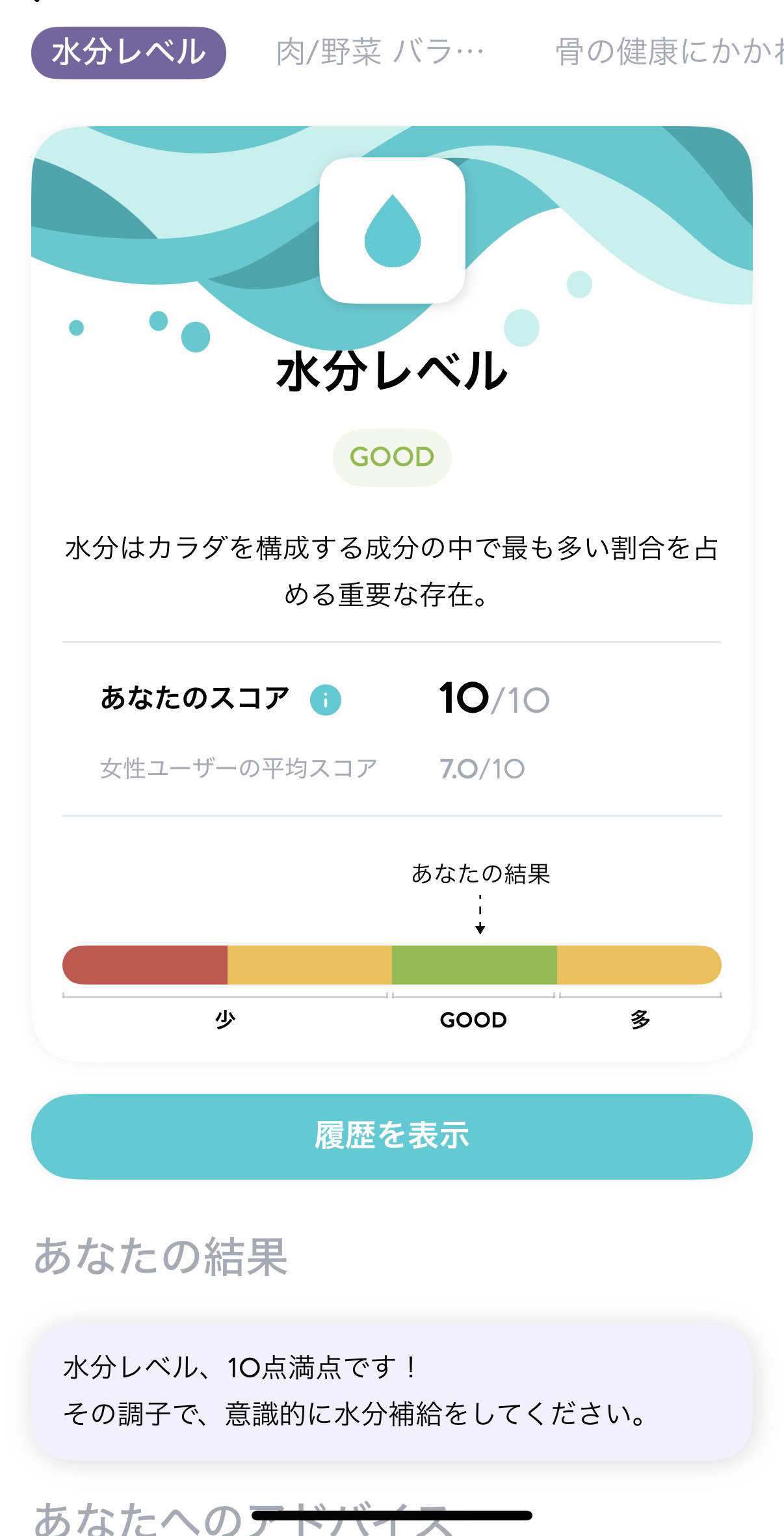784x1536 pixels.
Task: Tap the GOOD label beneath the bar
Action: 473,1020
